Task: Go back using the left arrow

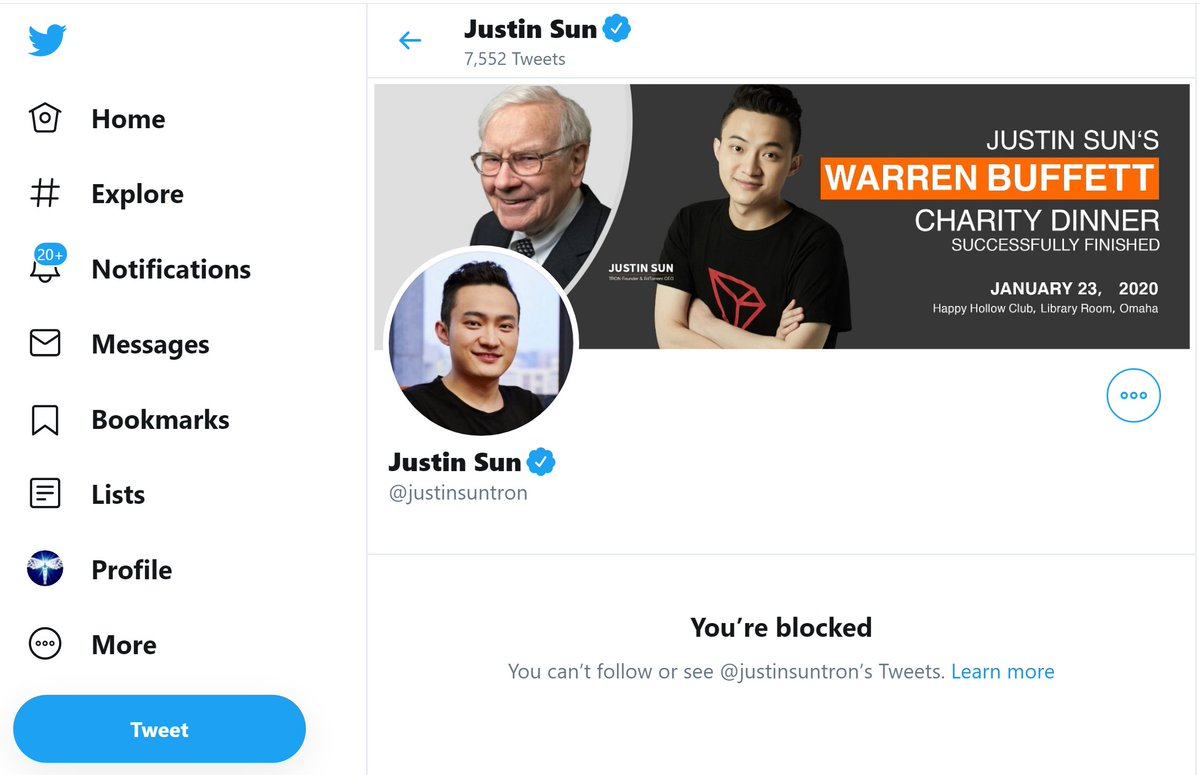Action: pyautogui.click(x=410, y=40)
